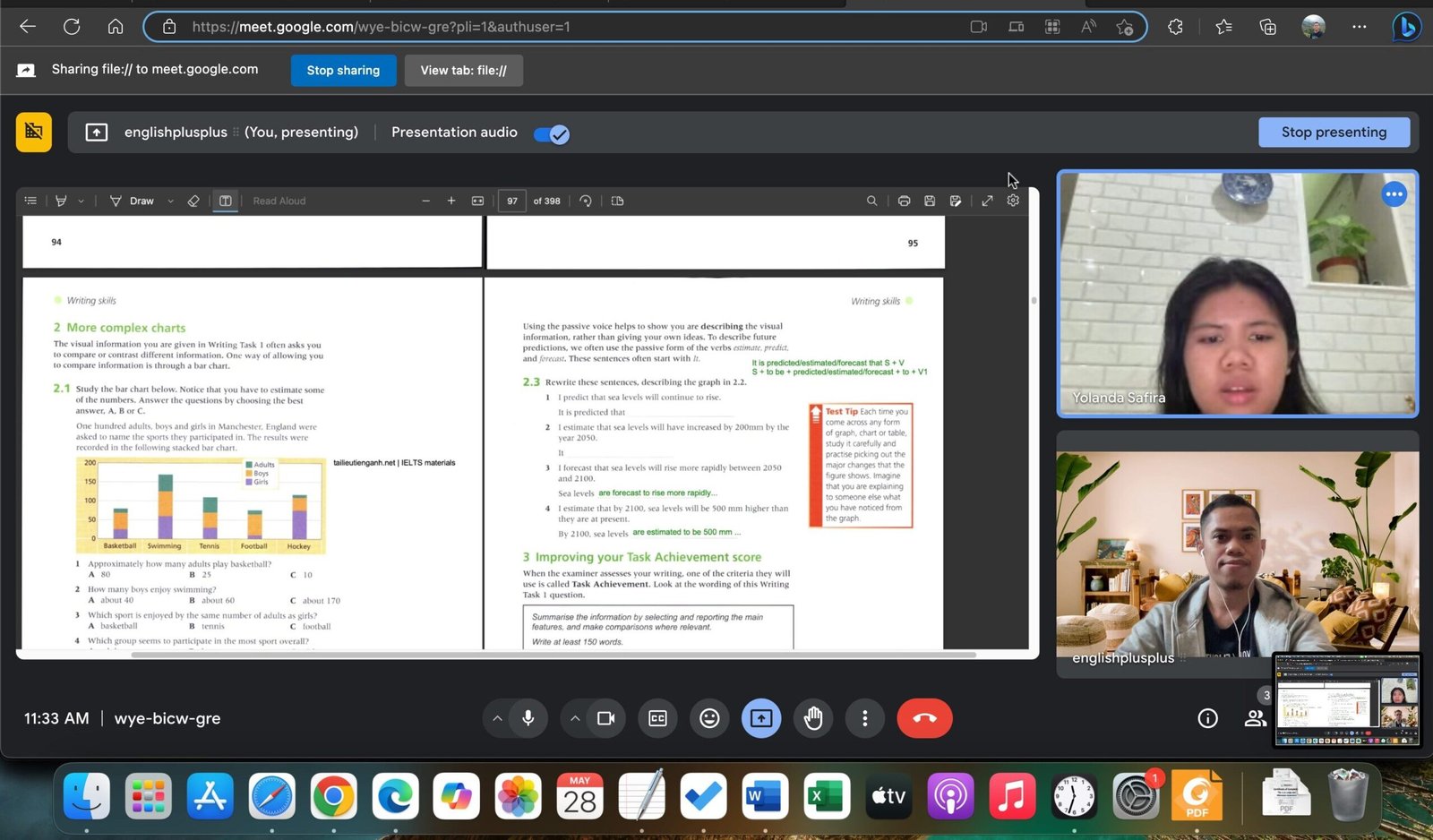Rotate the PDF page
Viewport: 1433px width, 840px height.
pyautogui.click(x=586, y=201)
